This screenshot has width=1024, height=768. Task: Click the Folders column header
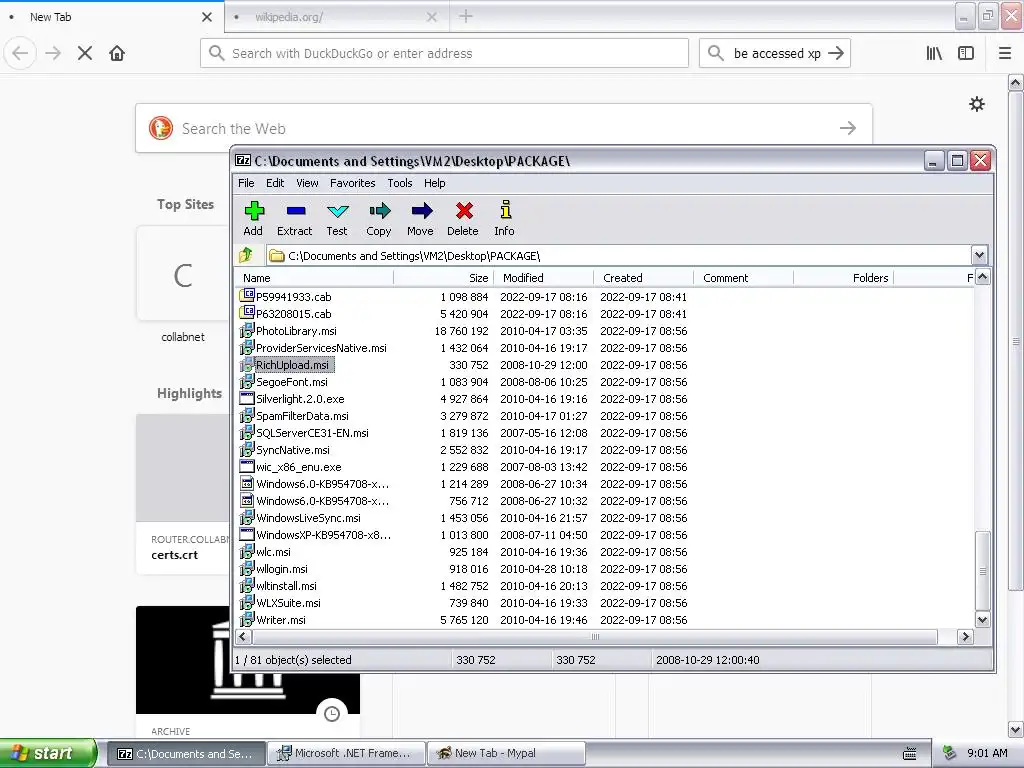(x=843, y=278)
